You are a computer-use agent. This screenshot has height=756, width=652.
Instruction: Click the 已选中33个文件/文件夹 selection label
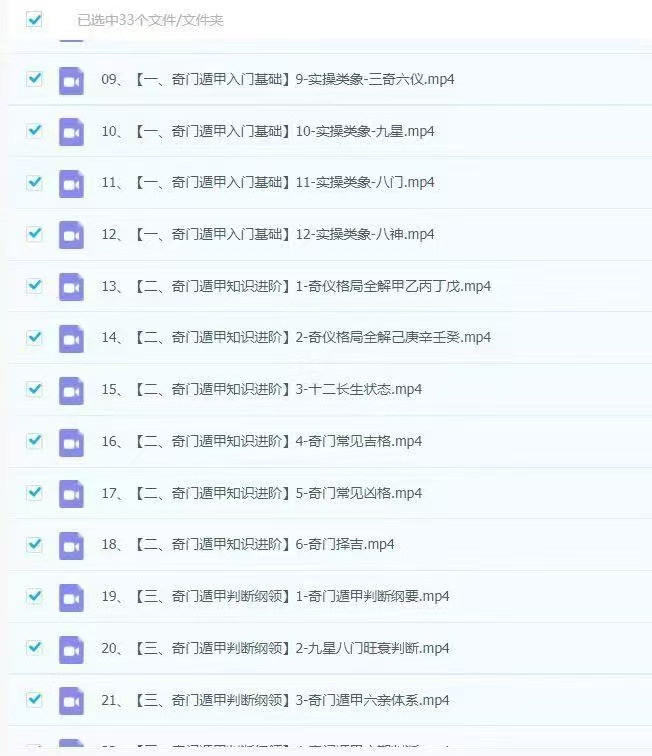click(x=150, y=20)
